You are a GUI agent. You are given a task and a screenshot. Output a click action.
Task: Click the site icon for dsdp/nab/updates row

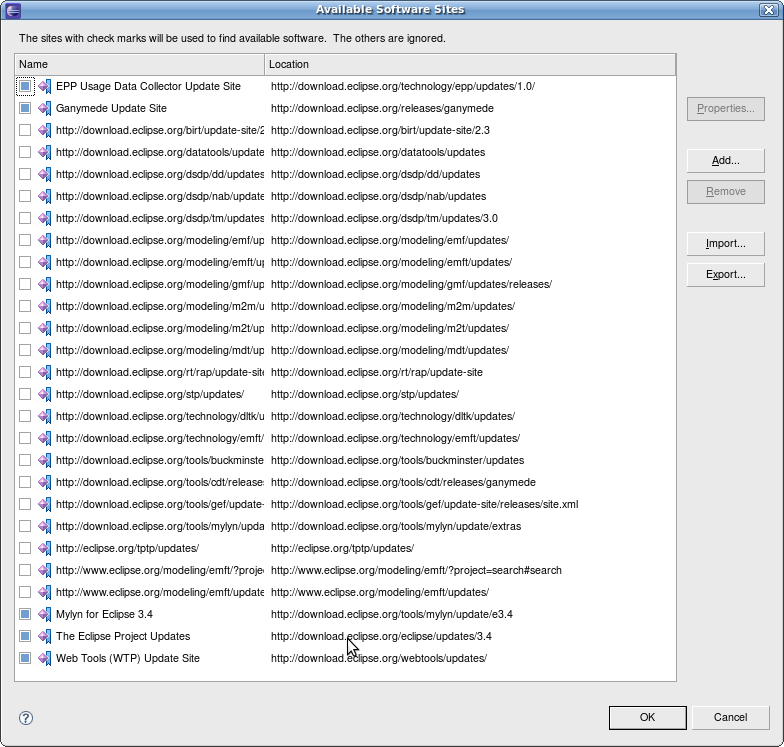point(44,196)
